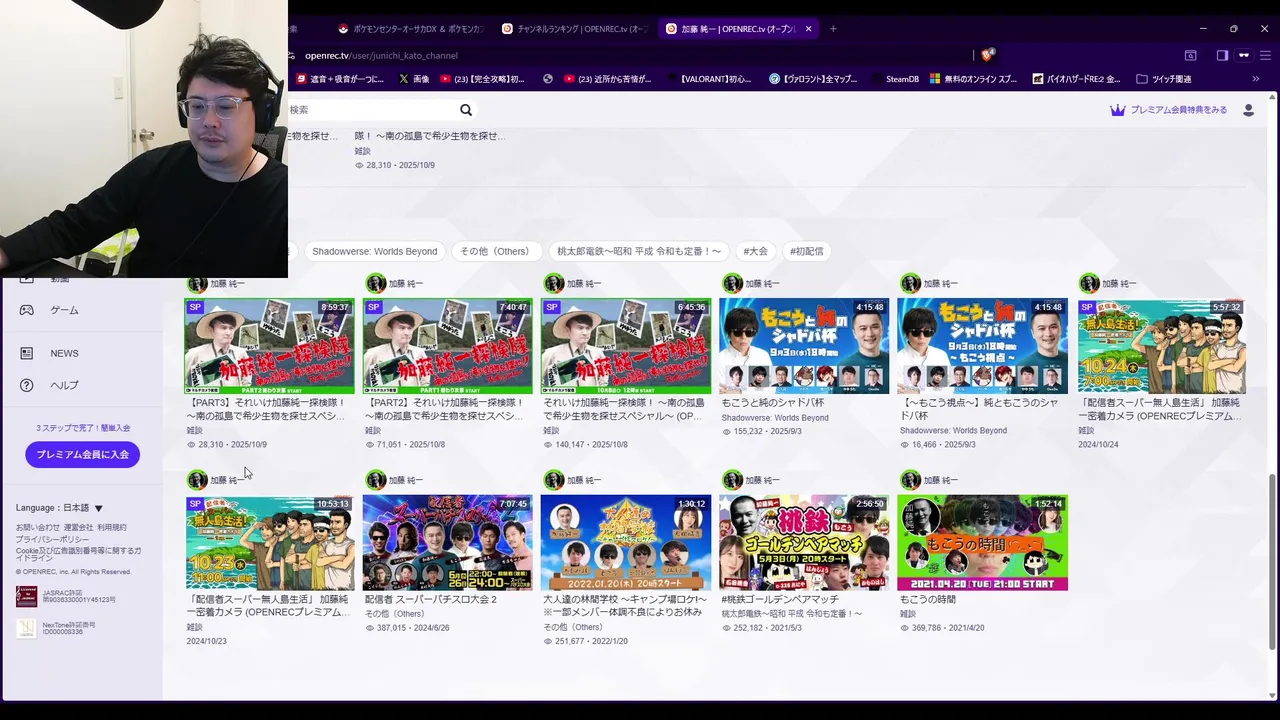Click the JASRAC license logo
This screenshot has height=720, width=1280.
(x=26, y=597)
